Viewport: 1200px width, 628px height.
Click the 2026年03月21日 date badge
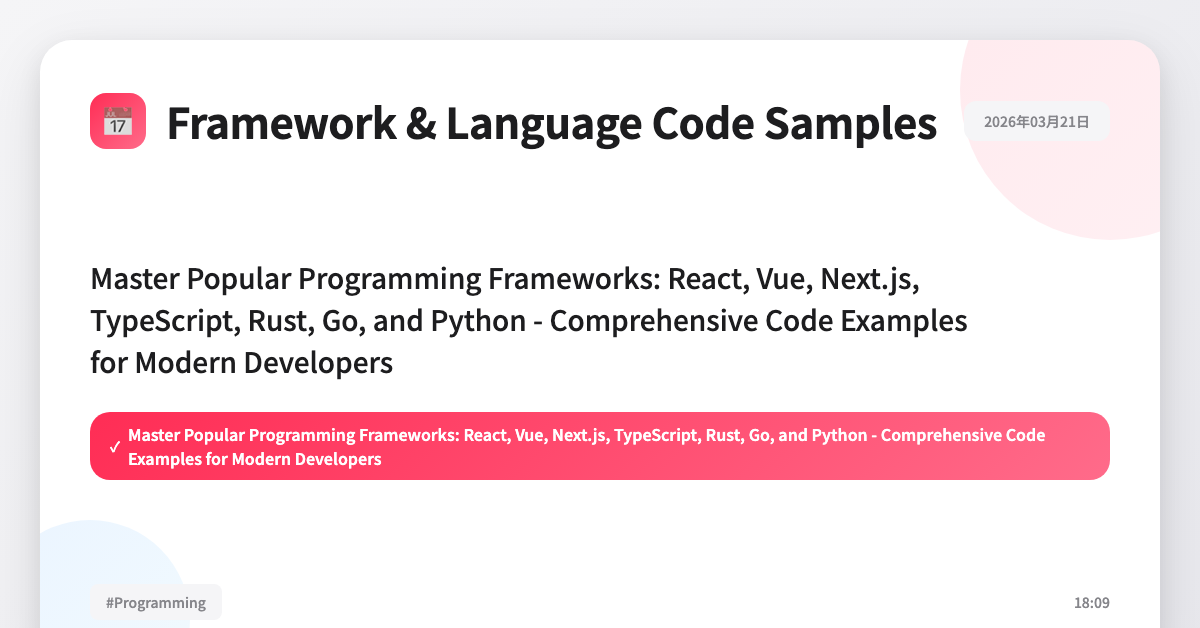coord(1036,122)
